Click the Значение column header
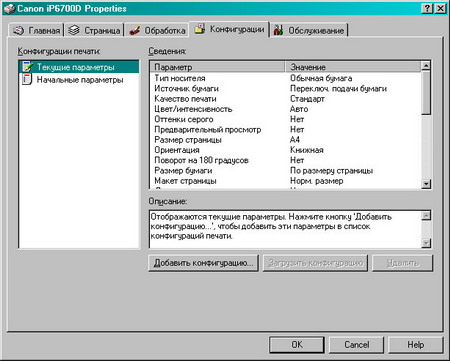The width and height of the screenshot is (450, 361). coord(353,67)
